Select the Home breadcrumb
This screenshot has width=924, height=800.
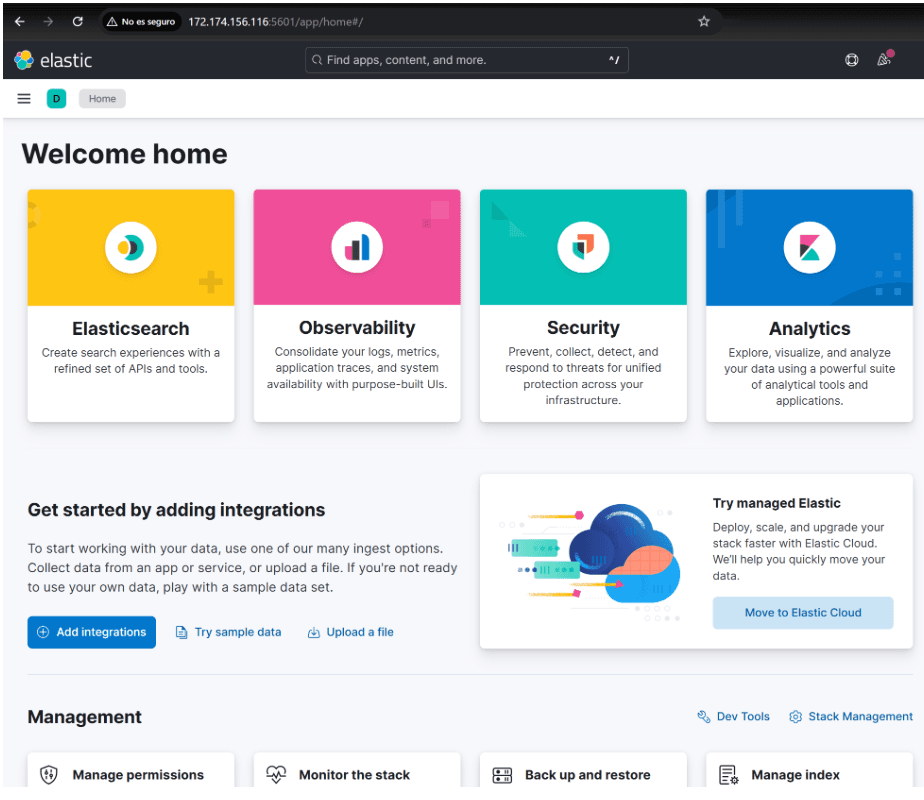pyautogui.click(x=101, y=98)
